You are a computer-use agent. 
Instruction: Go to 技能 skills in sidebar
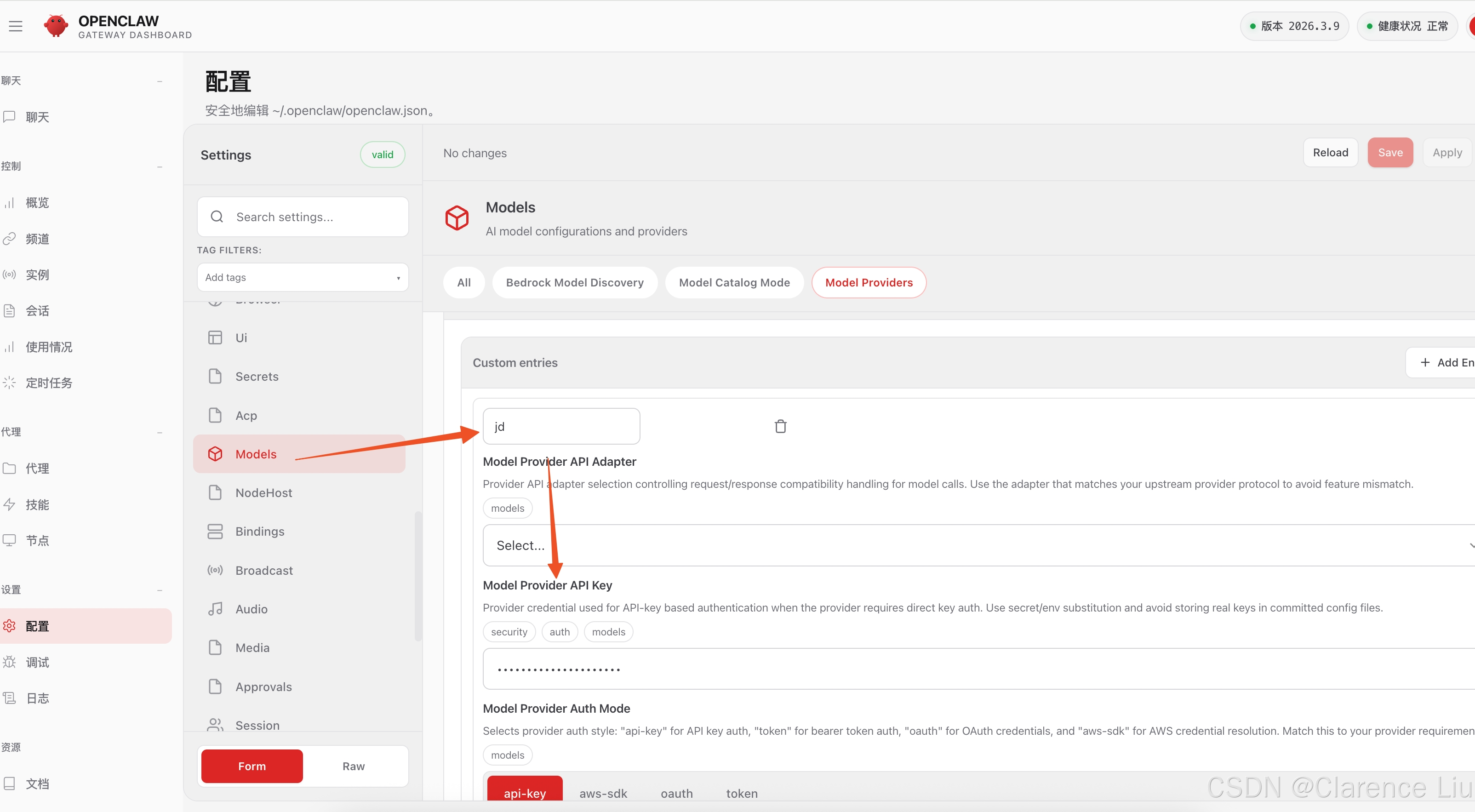pyautogui.click(x=37, y=504)
